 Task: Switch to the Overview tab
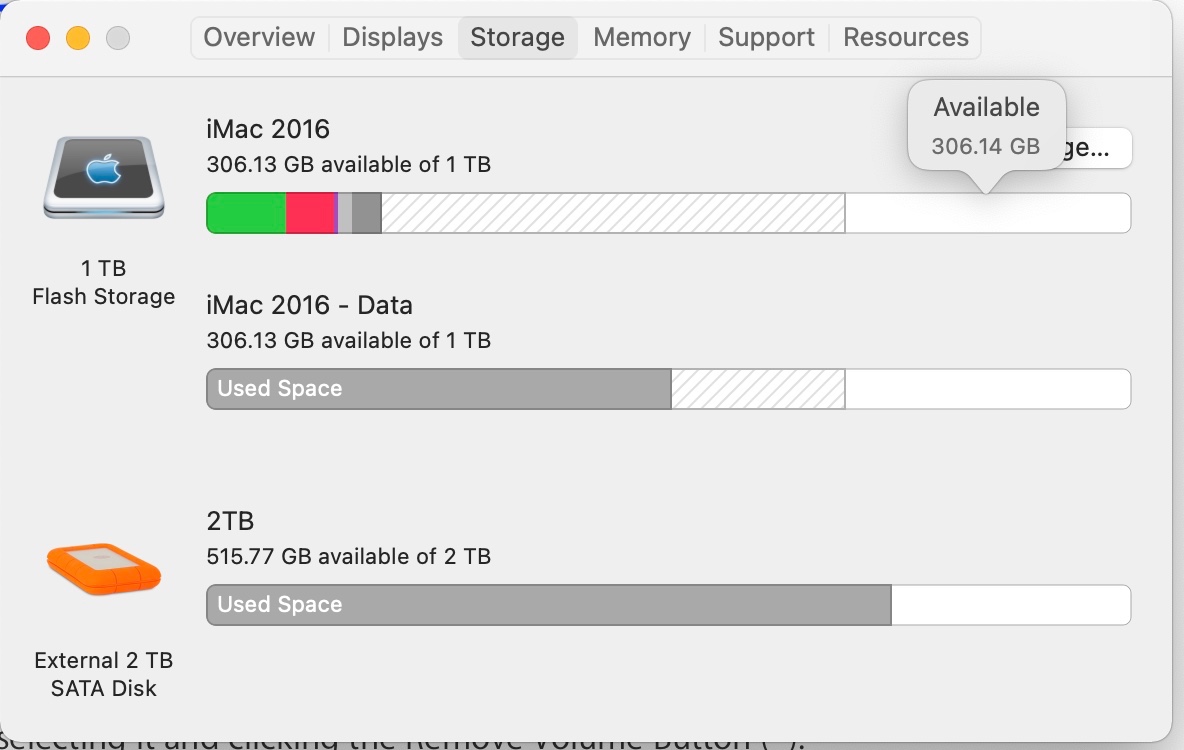257,37
